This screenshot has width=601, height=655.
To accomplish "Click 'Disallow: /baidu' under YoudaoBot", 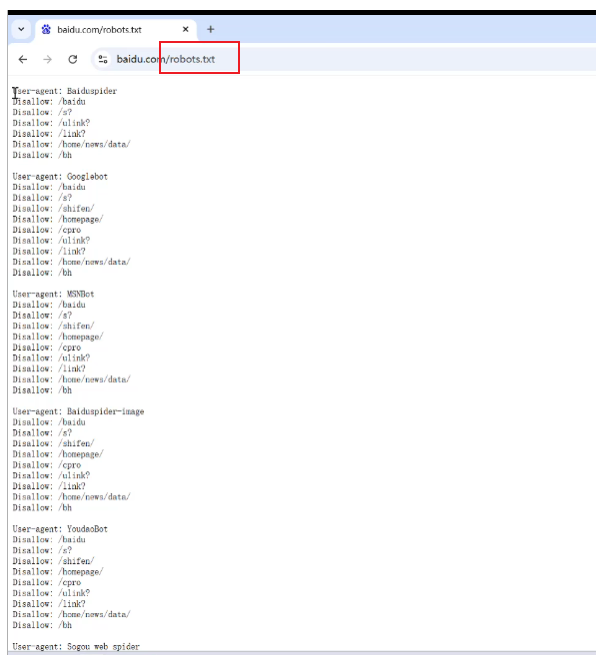I will [49, 540].
